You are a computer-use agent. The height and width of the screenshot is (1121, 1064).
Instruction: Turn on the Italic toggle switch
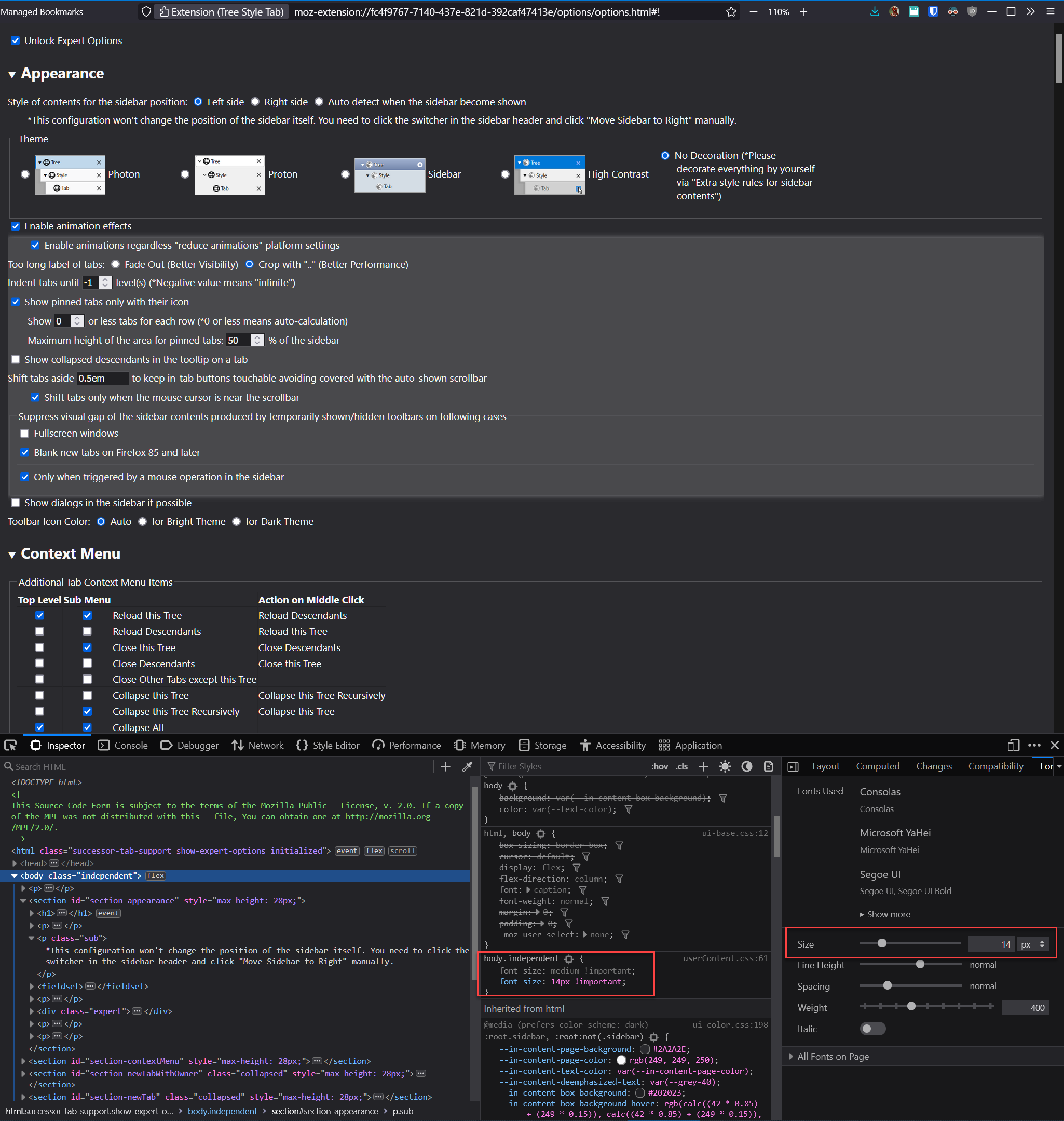[x=872, y=1029]
